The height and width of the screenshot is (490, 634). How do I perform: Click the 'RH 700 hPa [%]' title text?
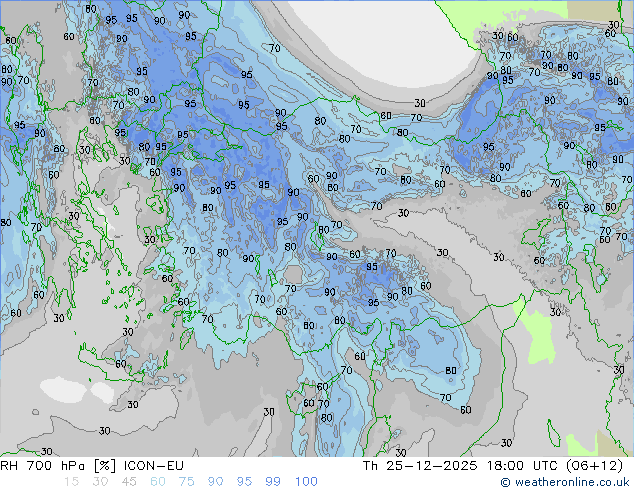[59, 466]
